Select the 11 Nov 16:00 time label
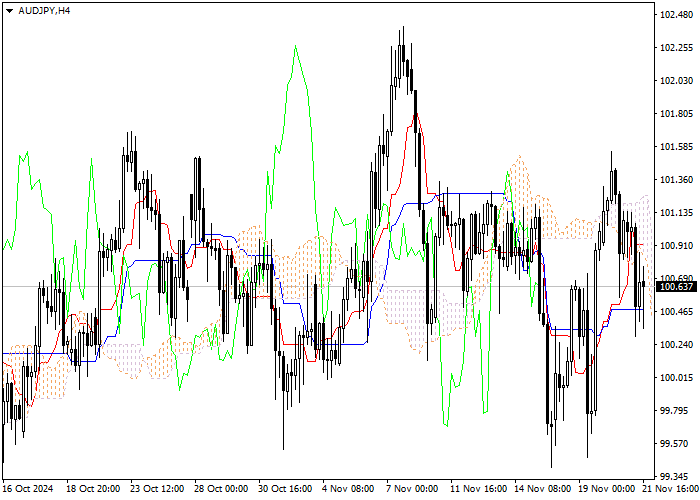Image resolution: width=700 pixels, height=500 pixels. (x=479, y=489)
